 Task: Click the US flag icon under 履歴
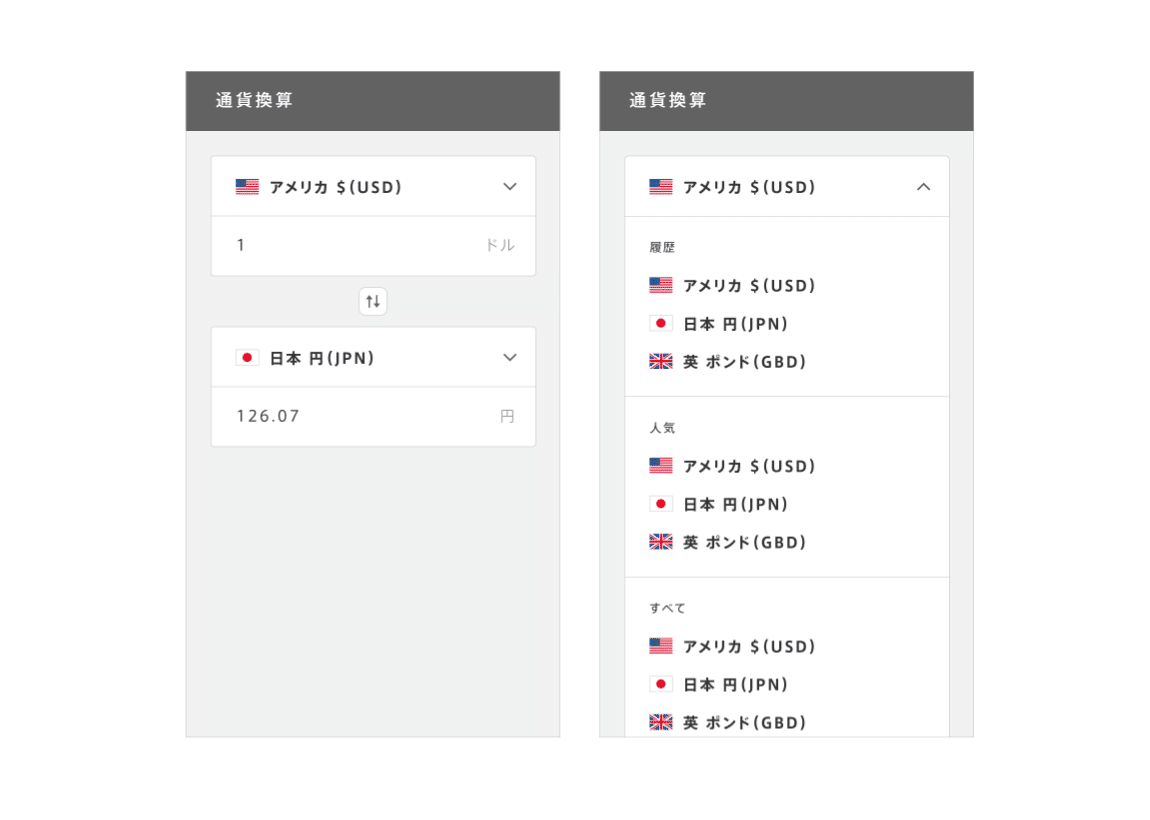[x=661, y=285]
